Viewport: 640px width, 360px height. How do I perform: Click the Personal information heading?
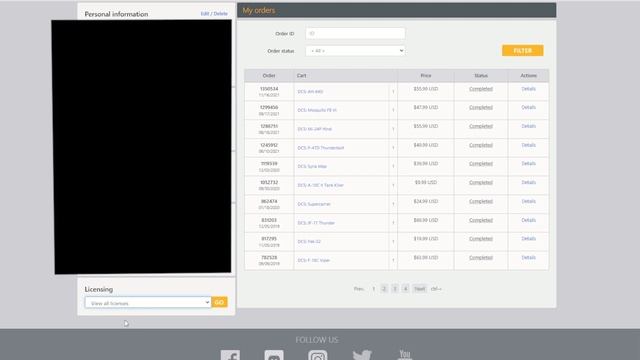pos(116,14)
